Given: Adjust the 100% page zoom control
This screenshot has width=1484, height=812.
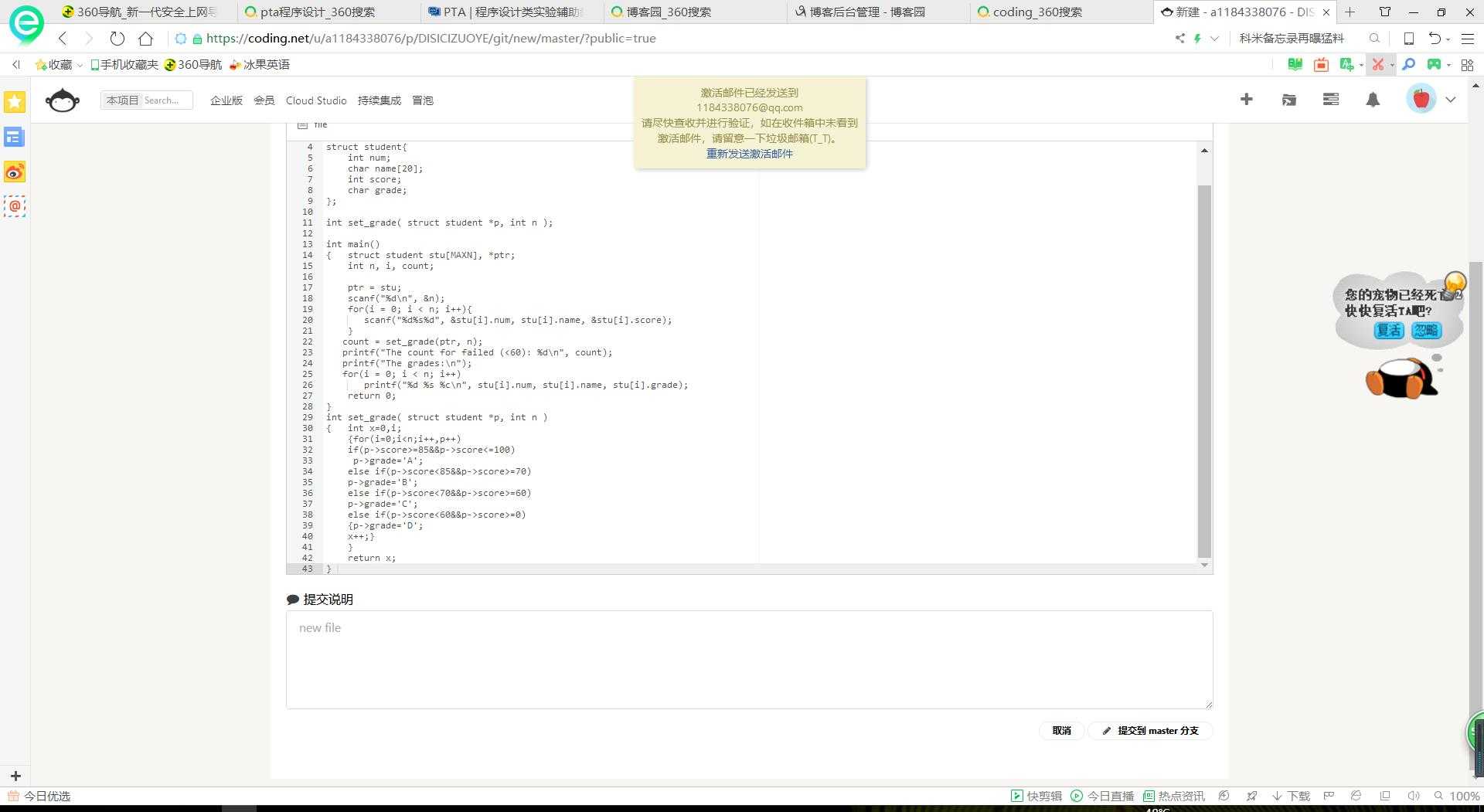Looking at the screenshot, I should pos(1457,796).
